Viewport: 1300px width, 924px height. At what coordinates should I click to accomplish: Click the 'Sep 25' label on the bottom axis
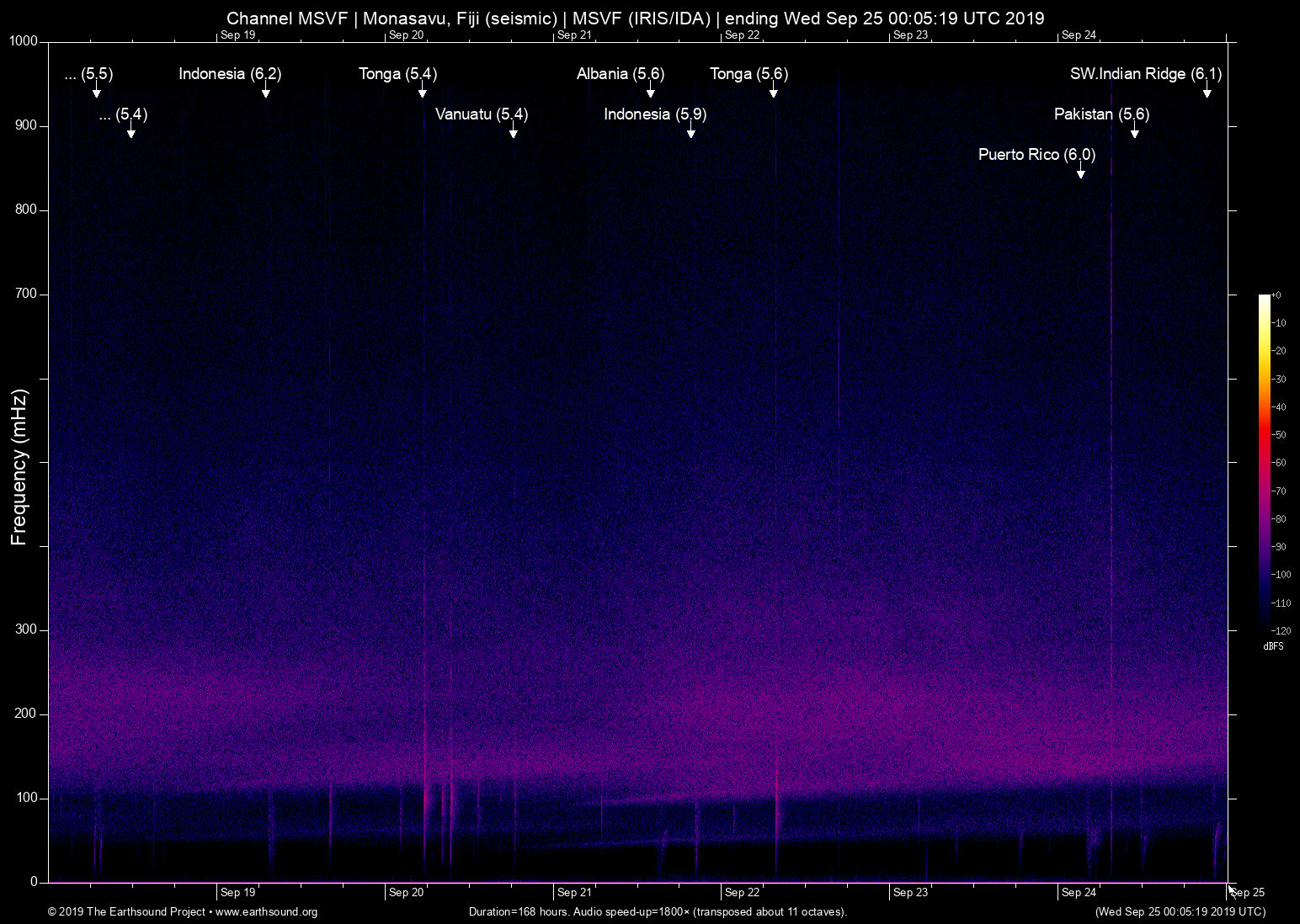click(1248, 893)
